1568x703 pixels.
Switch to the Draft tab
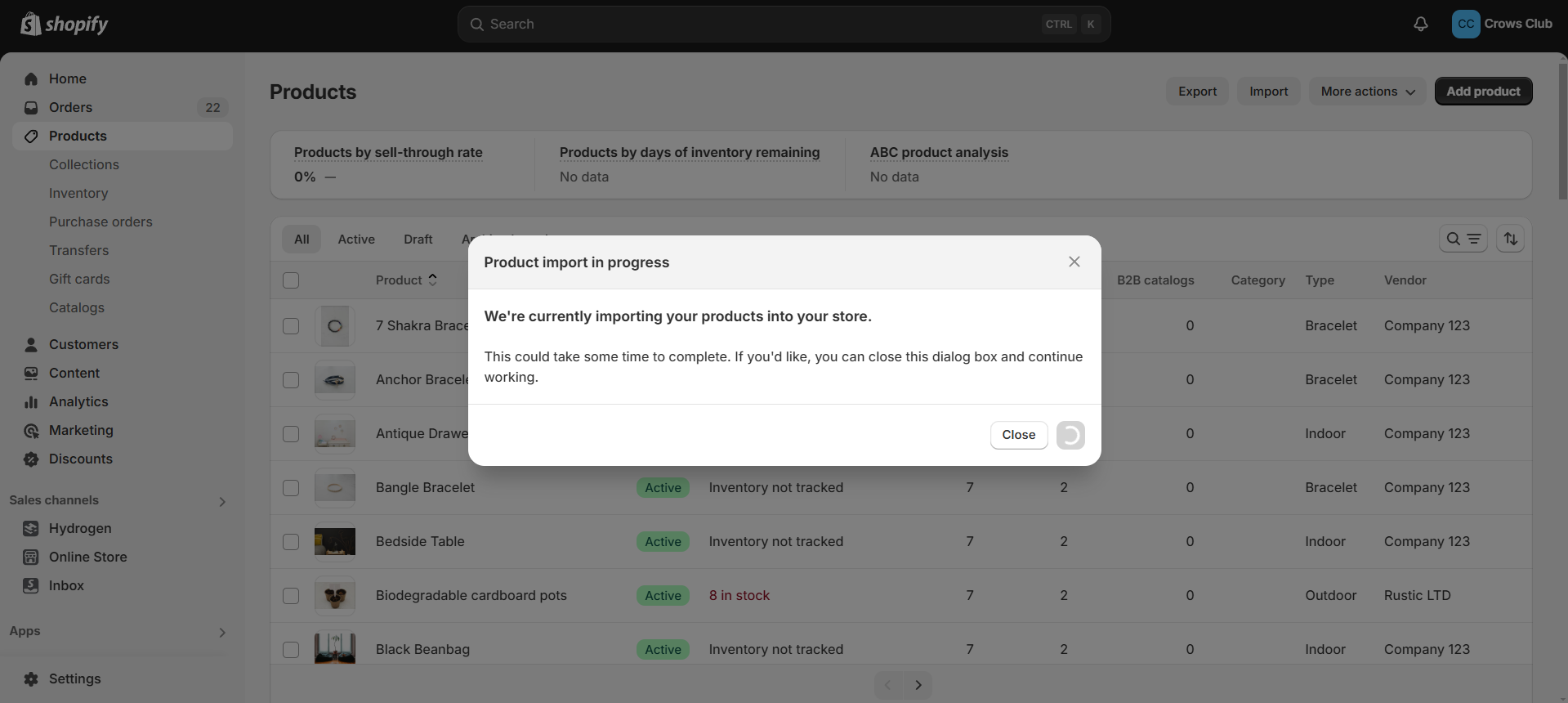coord(418,239)
